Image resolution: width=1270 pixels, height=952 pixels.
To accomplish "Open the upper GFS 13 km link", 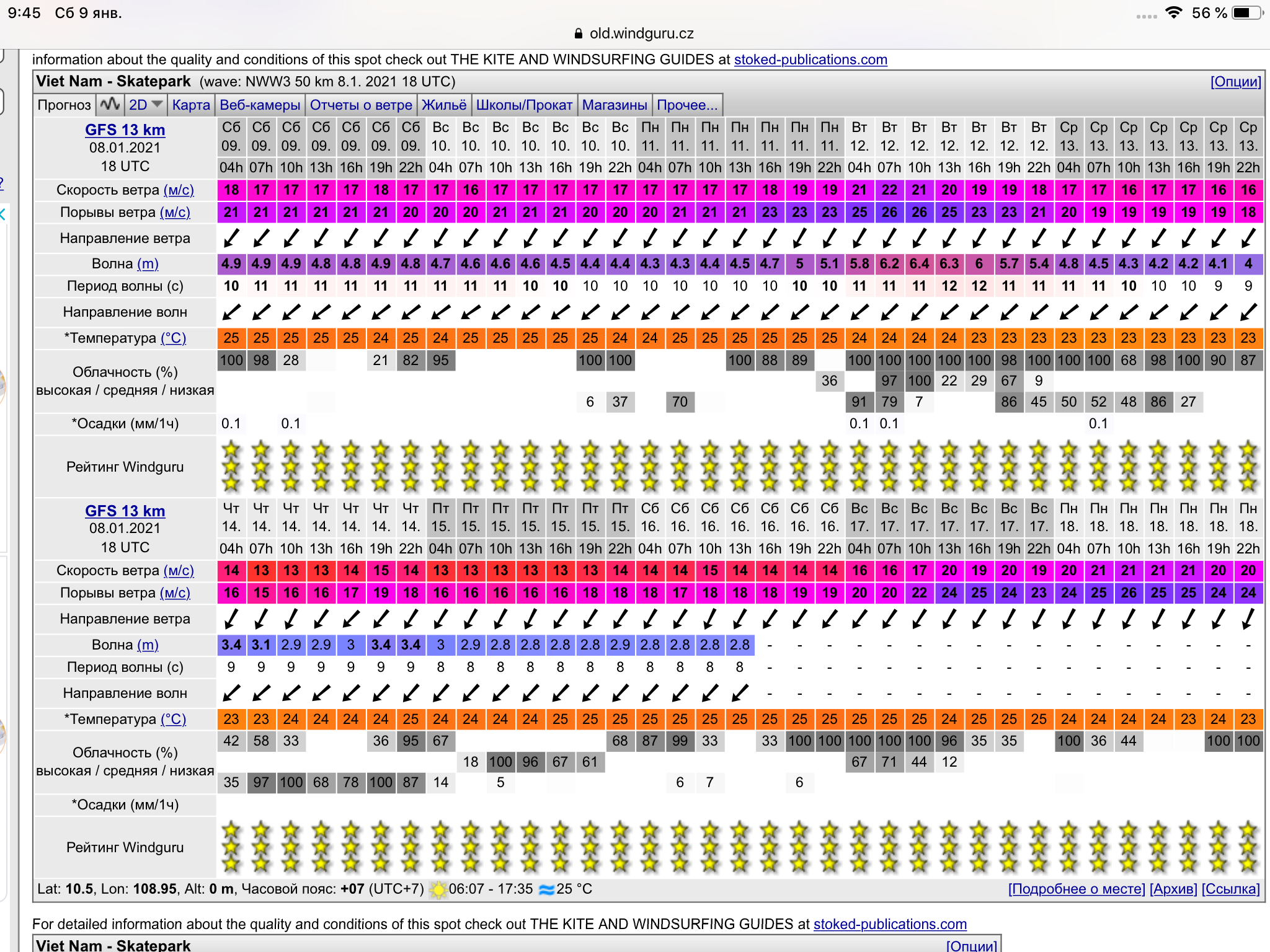I will pyautogui.click(x=125, y=130).
